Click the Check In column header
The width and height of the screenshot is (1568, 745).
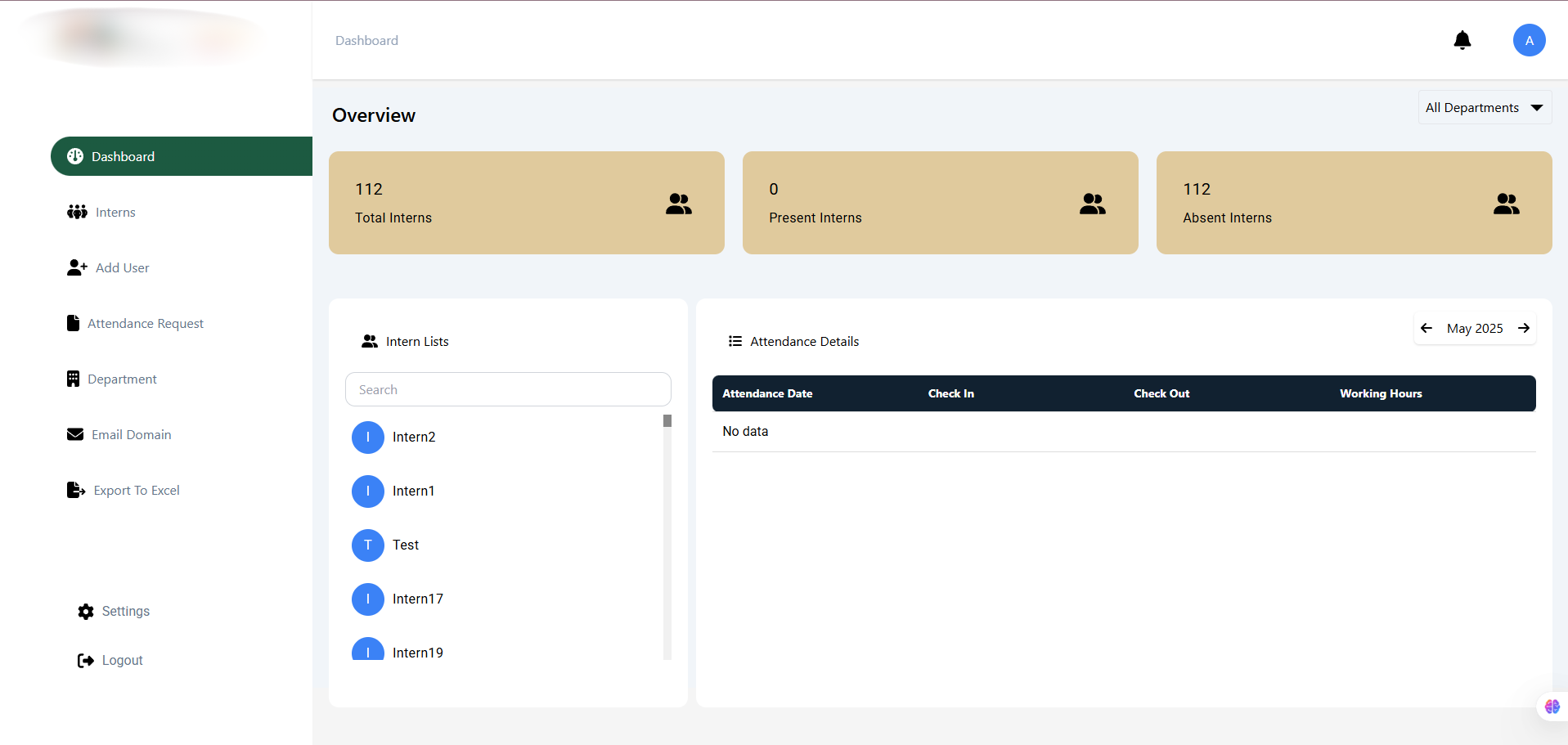[950, 393]
